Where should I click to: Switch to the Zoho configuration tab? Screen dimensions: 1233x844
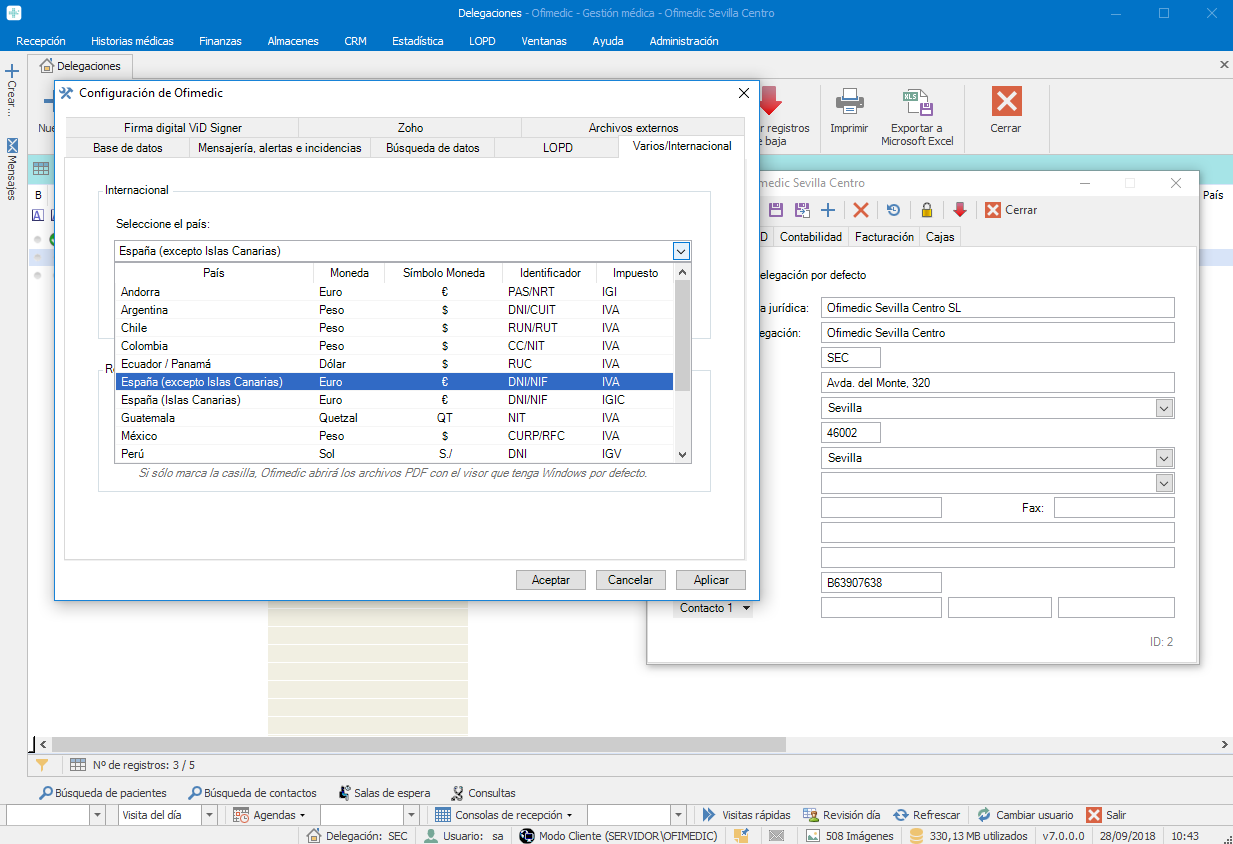[410, 128]
